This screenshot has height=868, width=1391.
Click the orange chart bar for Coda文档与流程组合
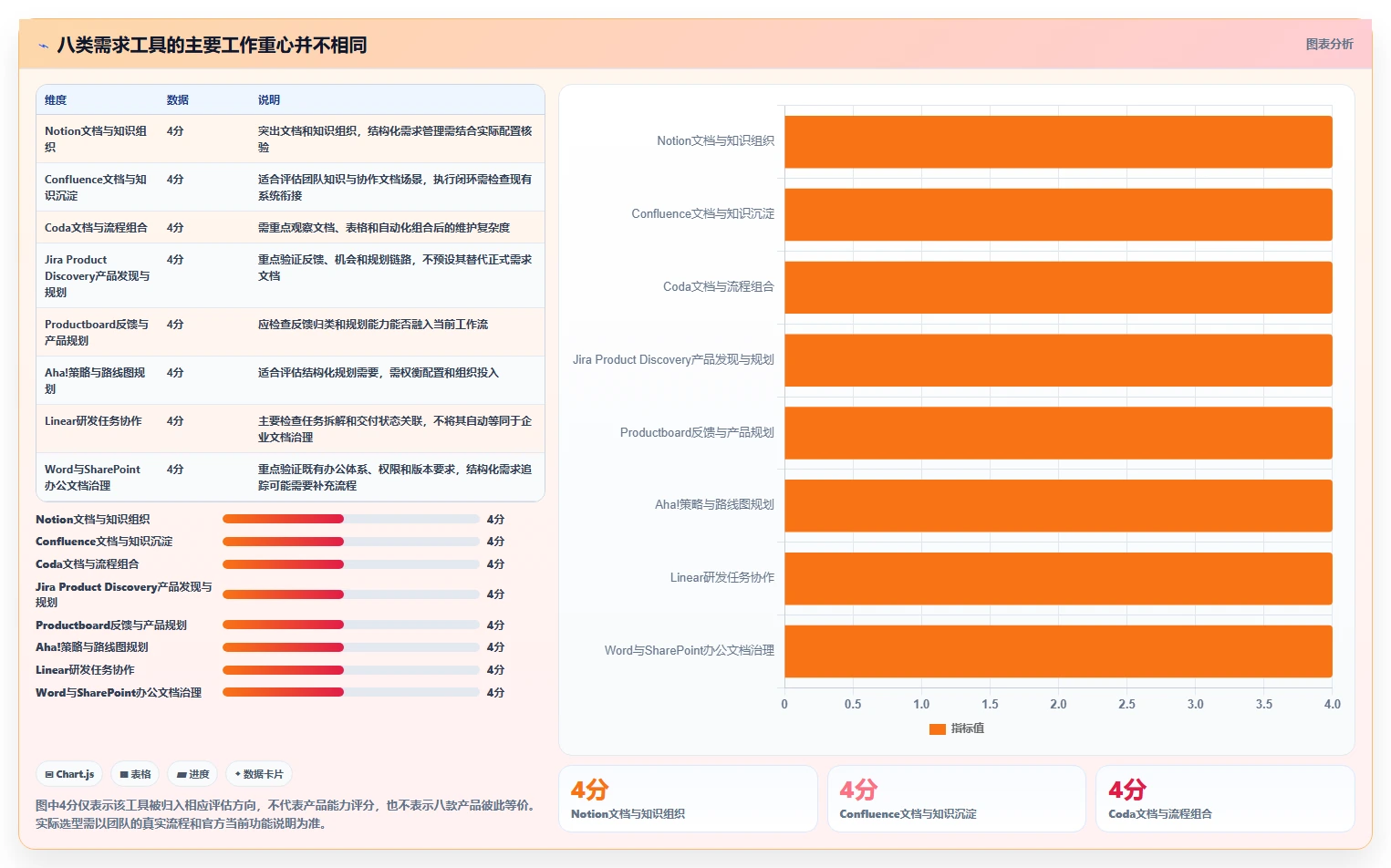(x=1058, y=287)
